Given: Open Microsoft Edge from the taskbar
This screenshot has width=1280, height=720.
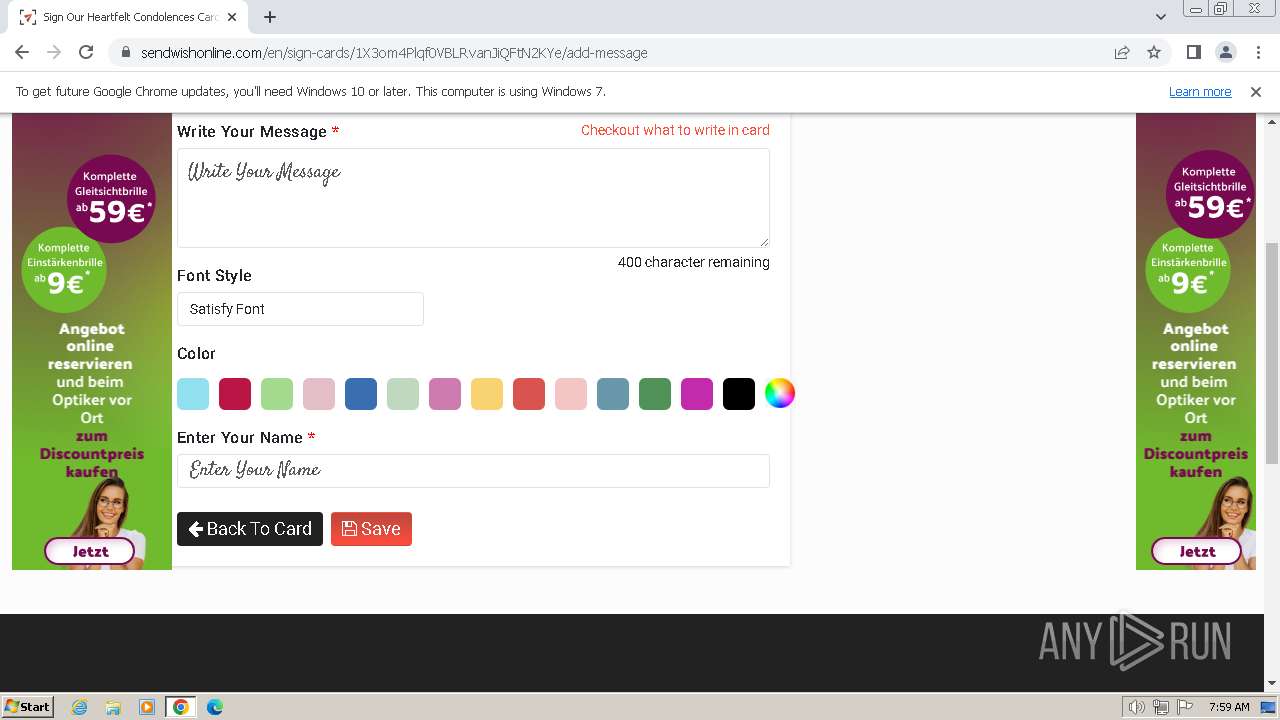Looking at the screenshot, I should pos(215,707).
